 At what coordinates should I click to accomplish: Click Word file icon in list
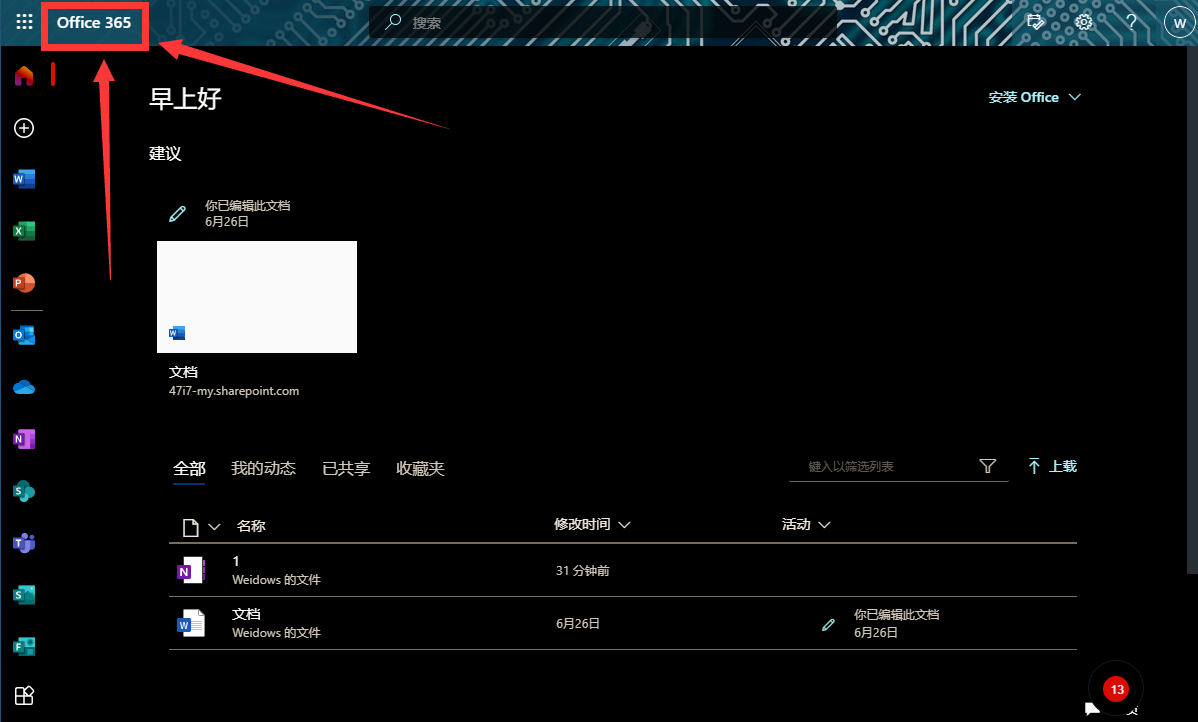pyautogui.click(x=191, y=623)
